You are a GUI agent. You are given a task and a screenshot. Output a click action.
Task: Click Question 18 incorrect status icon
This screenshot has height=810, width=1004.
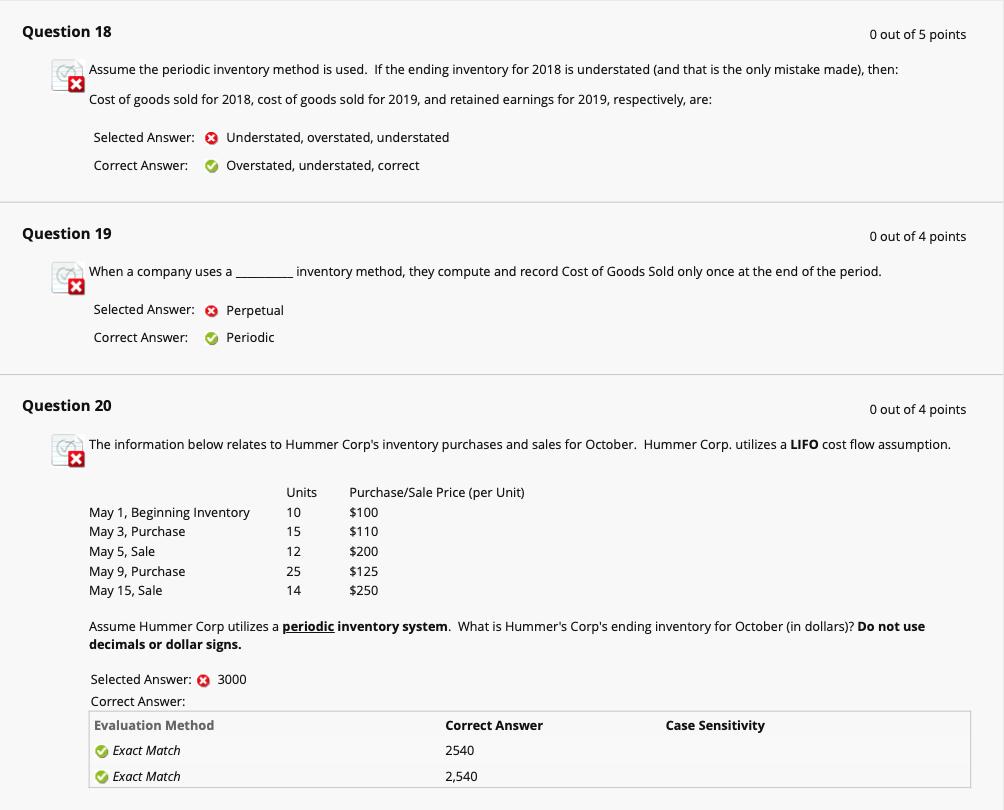68,76
